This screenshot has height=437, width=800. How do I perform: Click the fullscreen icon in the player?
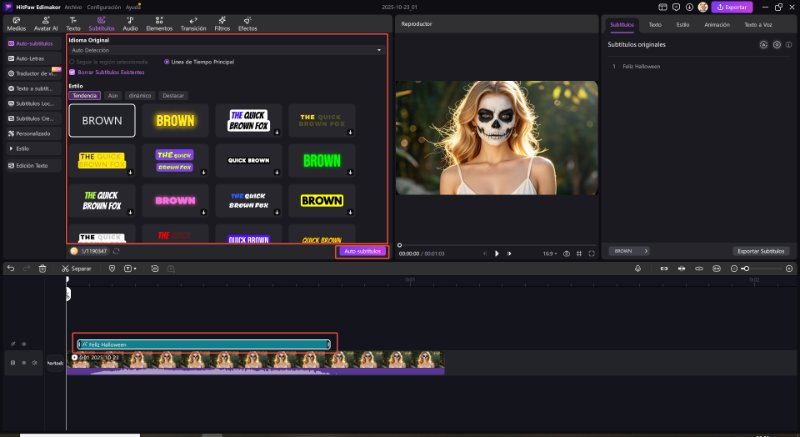[x=592, y=254]
